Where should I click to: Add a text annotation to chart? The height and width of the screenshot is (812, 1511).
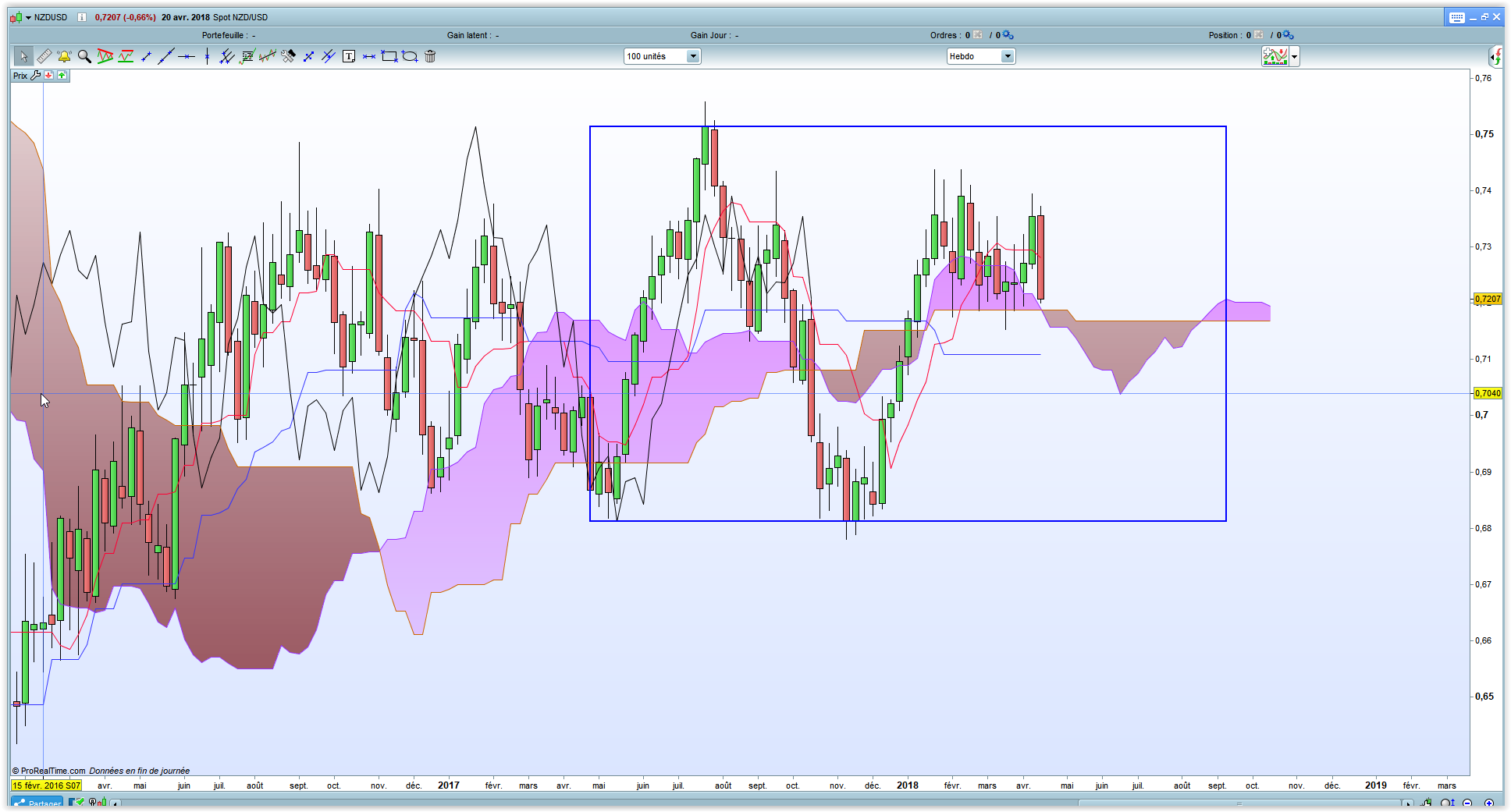(x=349, y=56)
